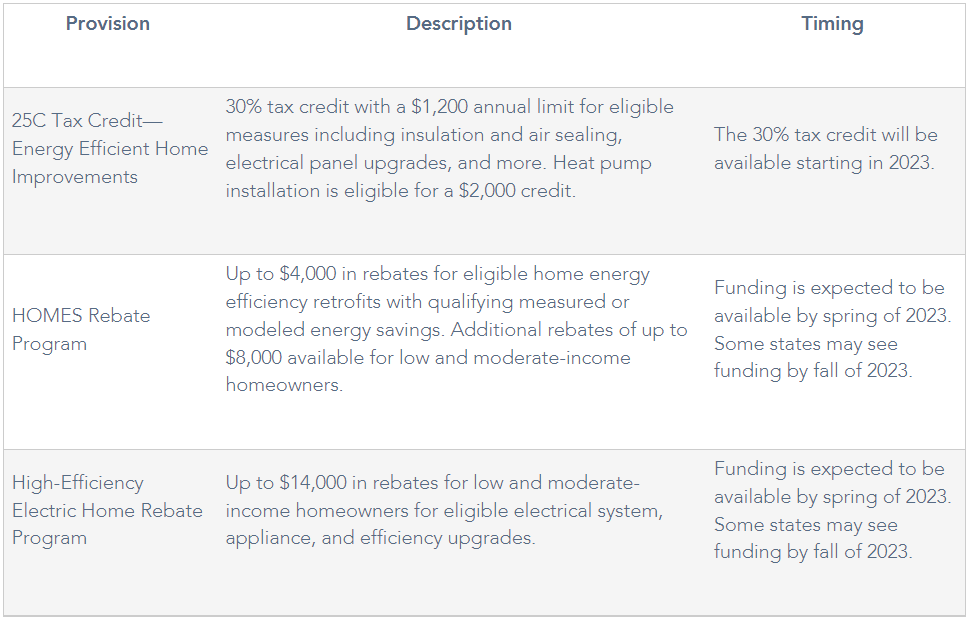Click the Description column header
The width and height of the screenshot is (969, 620).
(x=459, y=23)
